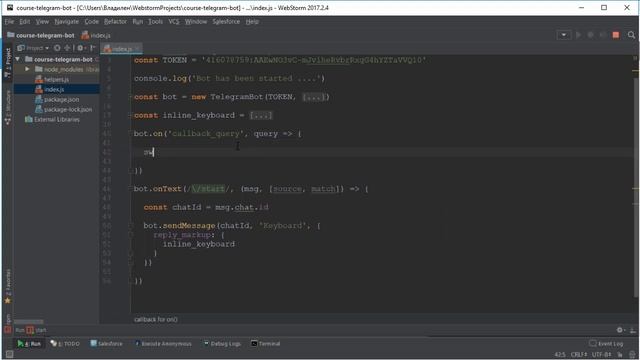Click the collapse all icon in Project panel
Viewport: 640px width, 360px height.
[x=67, y=48]
